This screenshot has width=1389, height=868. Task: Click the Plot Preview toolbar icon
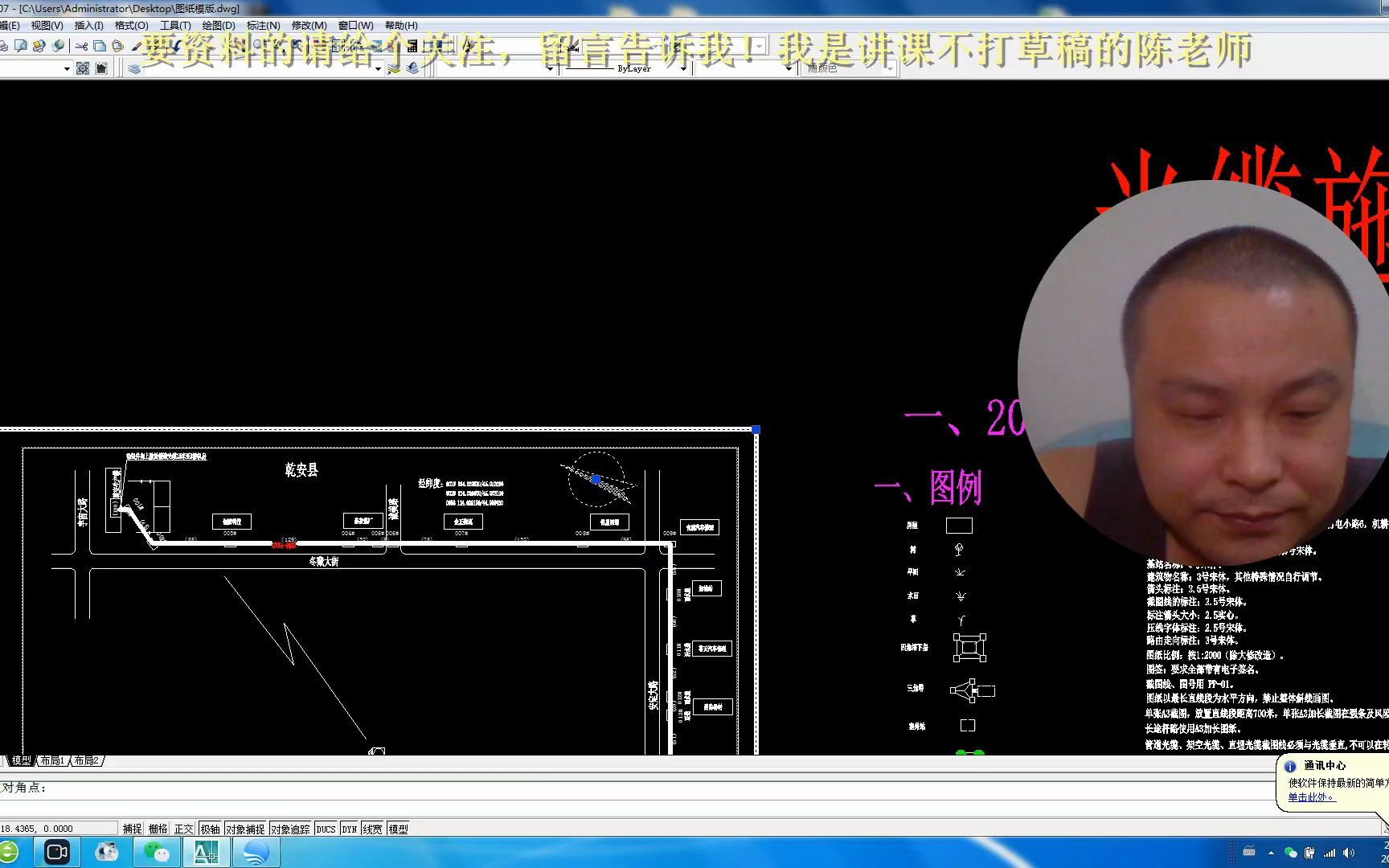click(21, 46)
